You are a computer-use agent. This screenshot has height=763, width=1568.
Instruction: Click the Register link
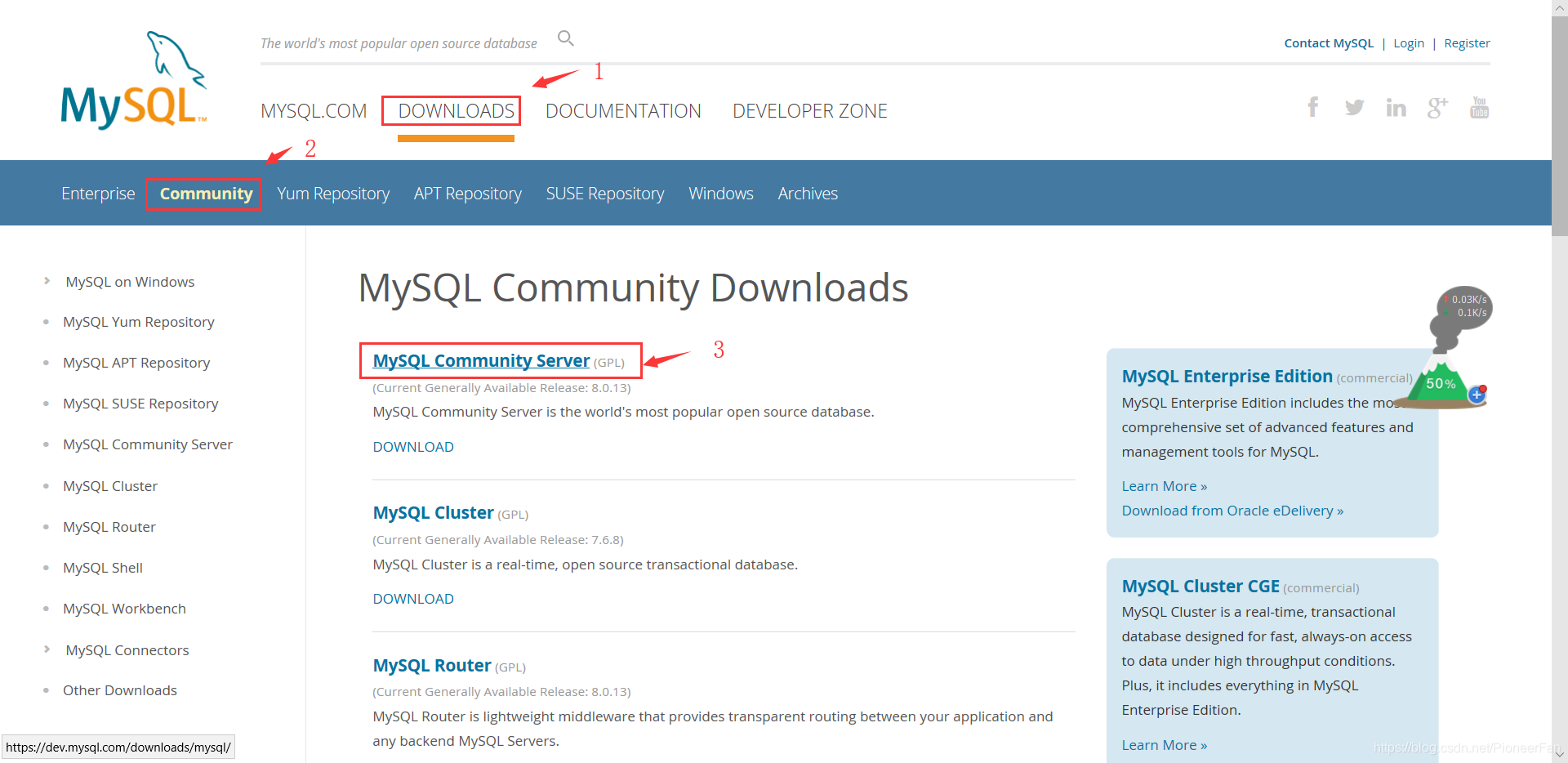[1467, 43]
